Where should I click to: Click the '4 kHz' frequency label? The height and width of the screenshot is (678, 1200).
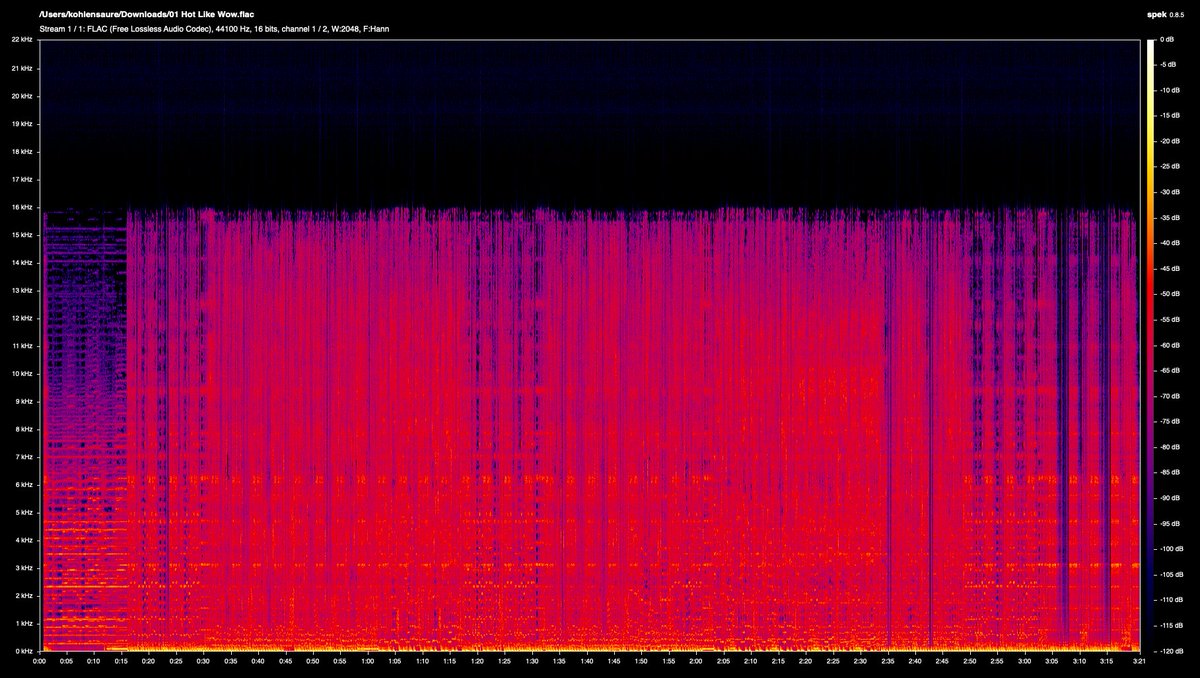pyautogui.click(x=24, y=540)
